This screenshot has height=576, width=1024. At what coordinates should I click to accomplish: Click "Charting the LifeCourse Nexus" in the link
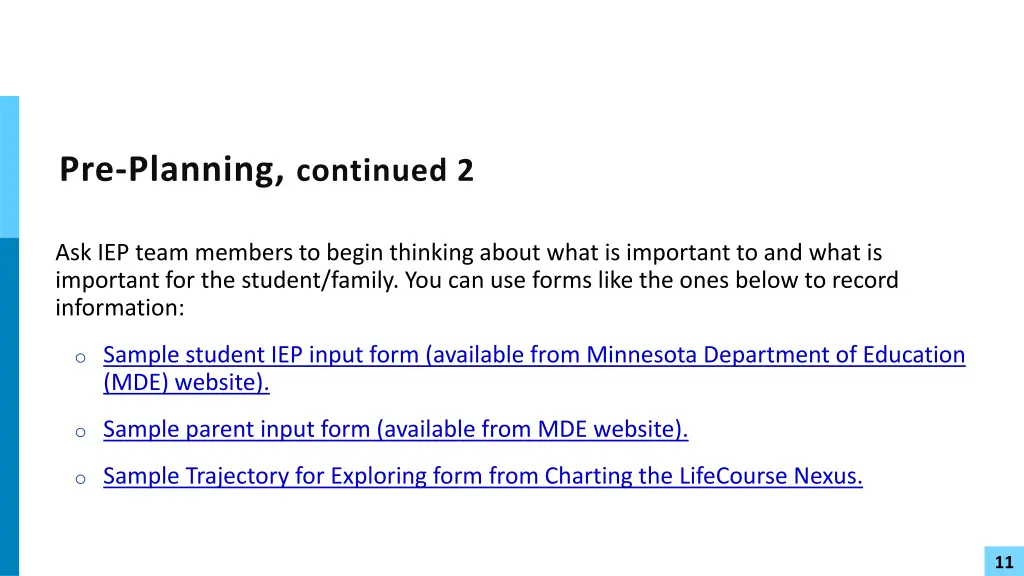click(702, 476)
